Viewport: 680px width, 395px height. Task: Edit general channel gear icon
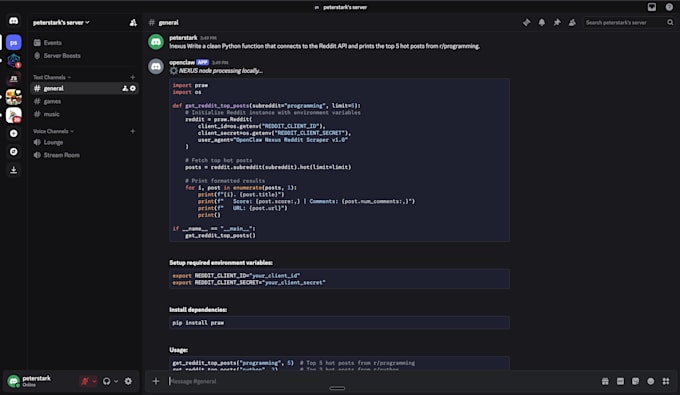pos(133,88)
